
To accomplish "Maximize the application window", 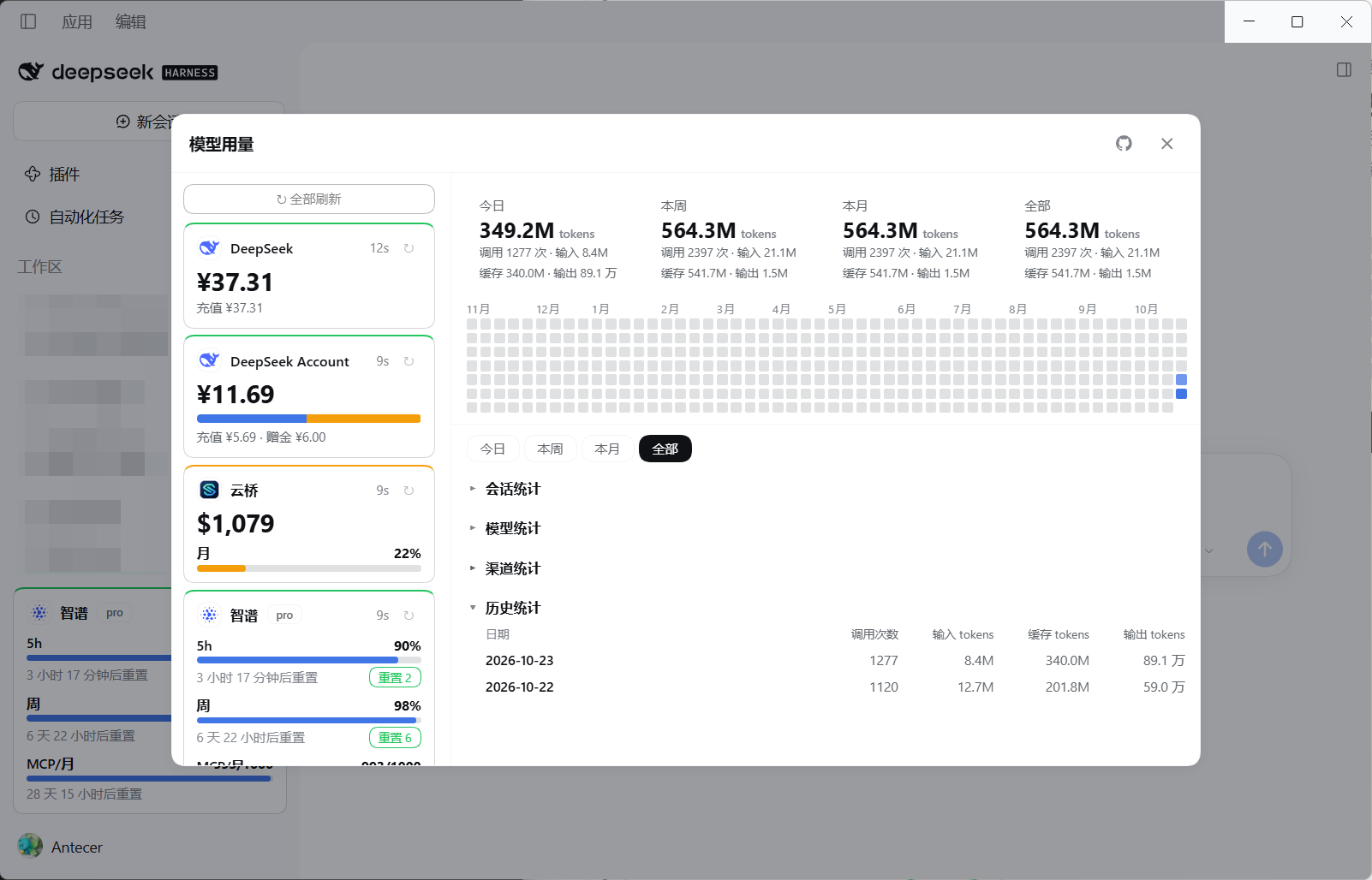I will pos(1297,21).
